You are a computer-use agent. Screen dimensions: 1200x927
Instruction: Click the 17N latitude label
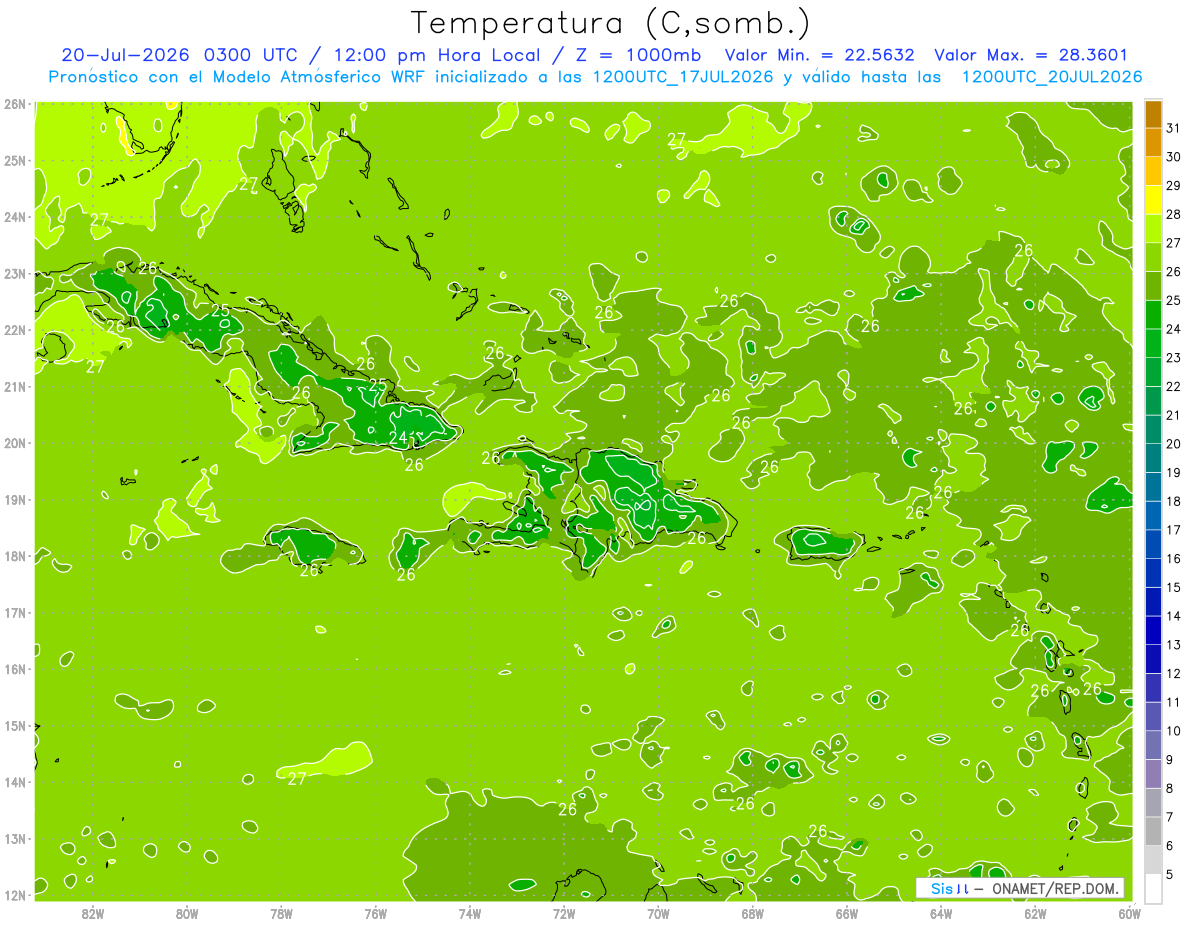pos(14,612)
